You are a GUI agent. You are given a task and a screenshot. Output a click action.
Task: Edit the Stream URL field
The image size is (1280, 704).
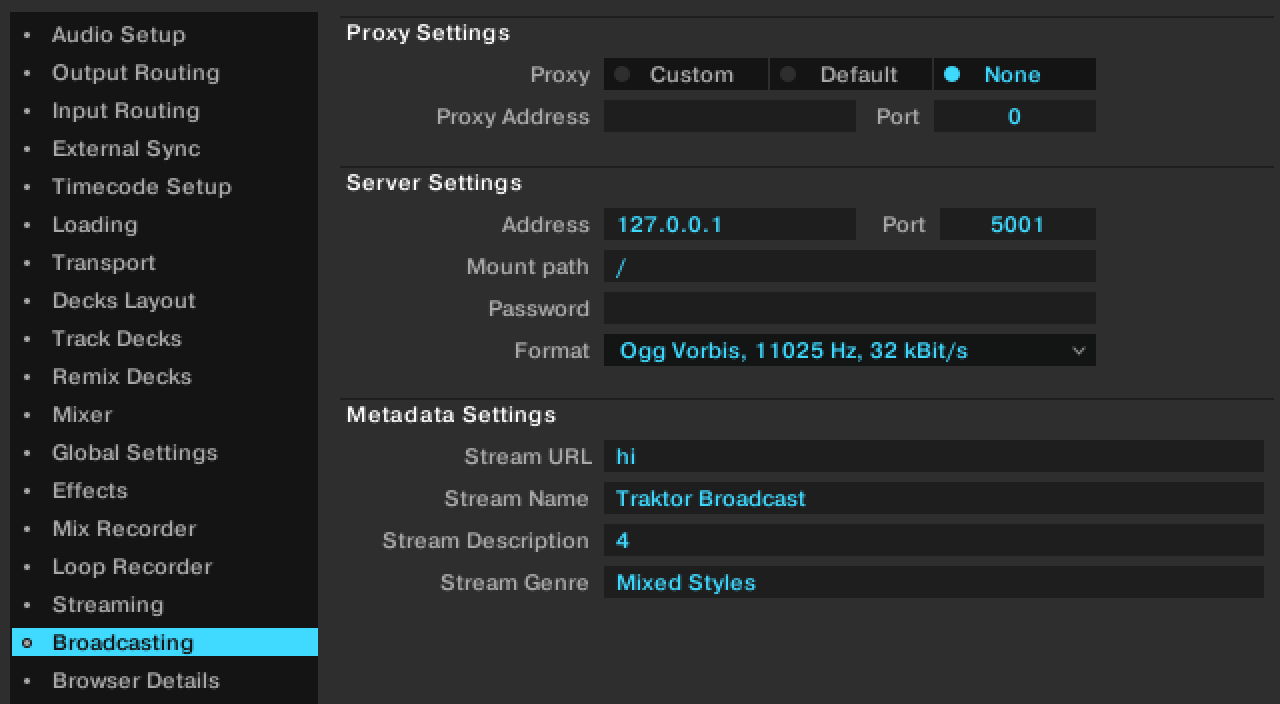934,457
